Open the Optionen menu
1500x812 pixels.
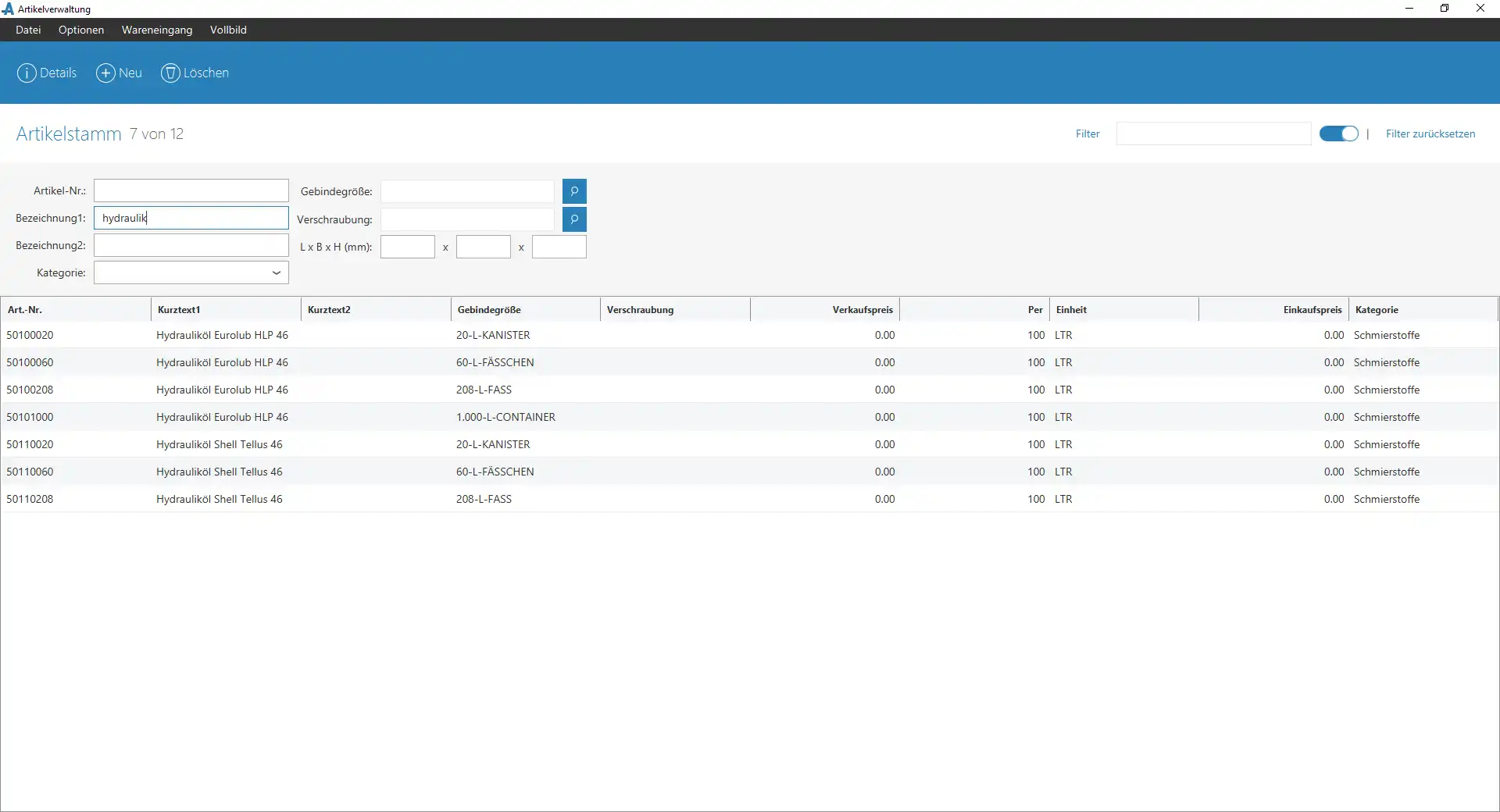point(81,30)
